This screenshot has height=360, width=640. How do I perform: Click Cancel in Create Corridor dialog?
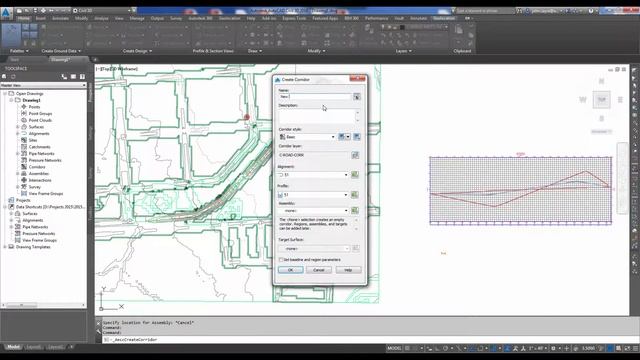(319, 270)
